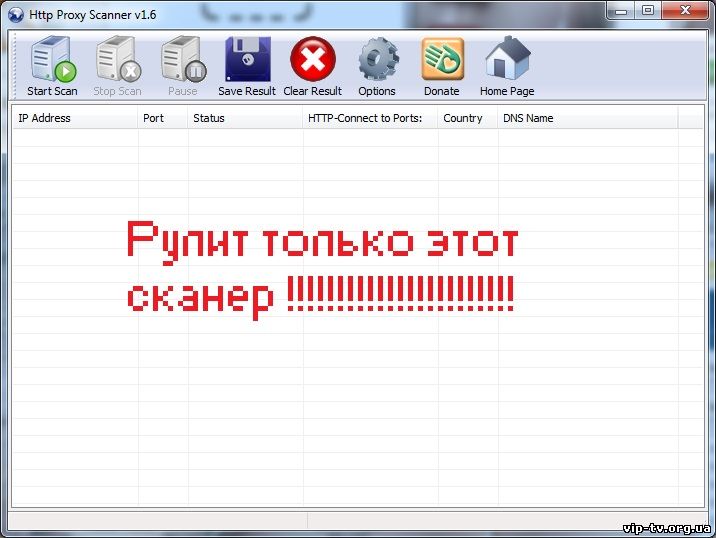Screen dimensions: 716x538
Task: Click the app icon in title bar
Action: click(16, 14)
